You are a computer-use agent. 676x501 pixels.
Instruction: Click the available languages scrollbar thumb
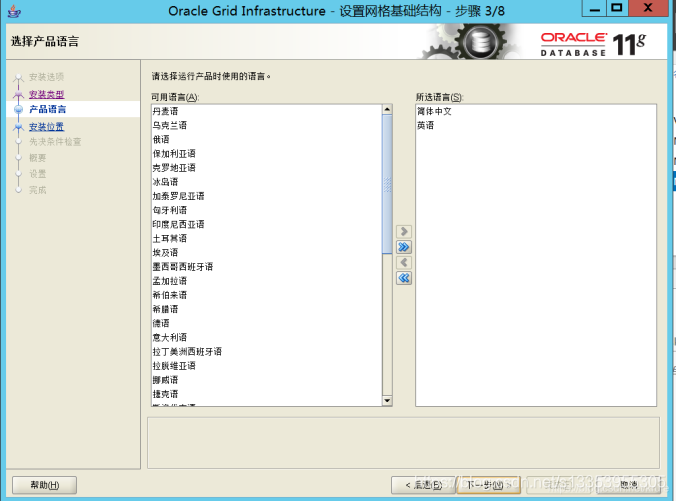[x=387, y=185]
